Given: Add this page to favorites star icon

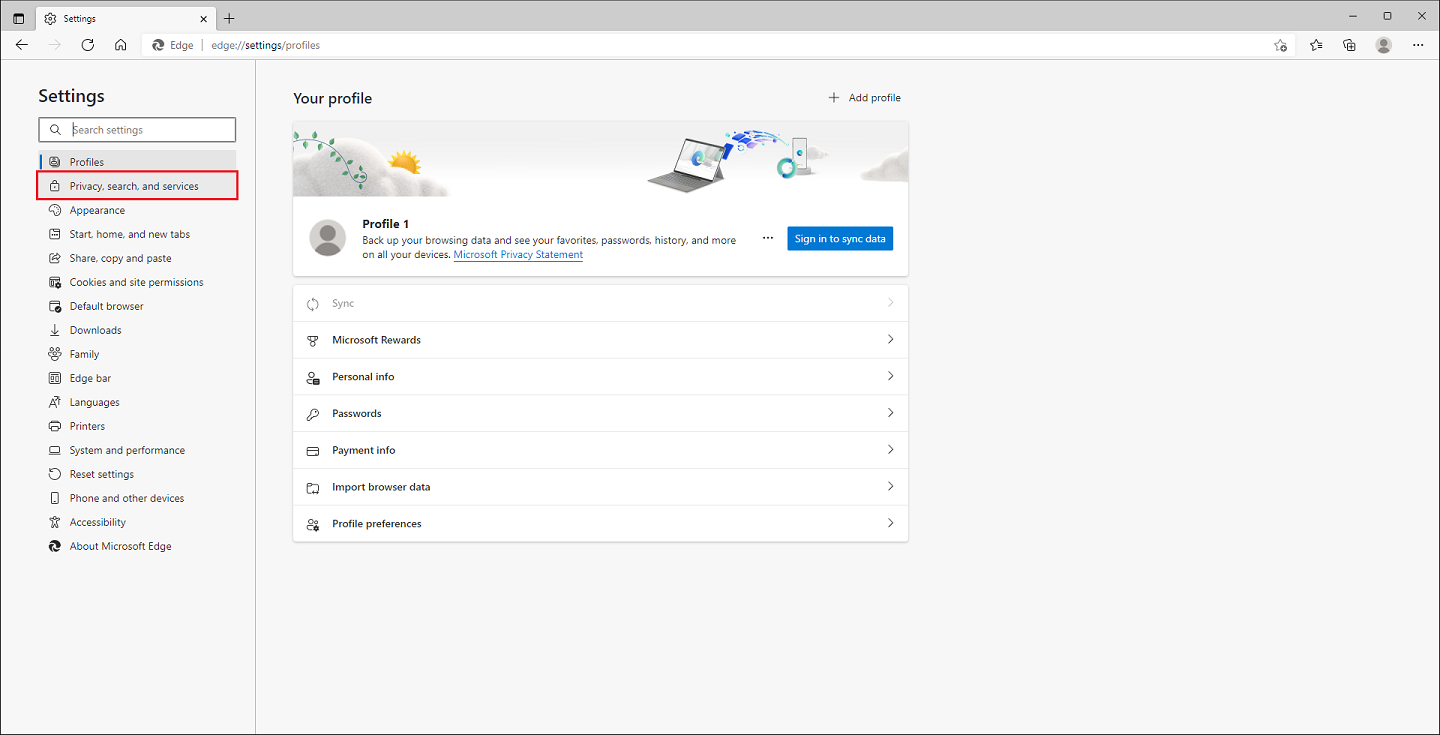Looking at the screenshot, I should [1280, 45].
